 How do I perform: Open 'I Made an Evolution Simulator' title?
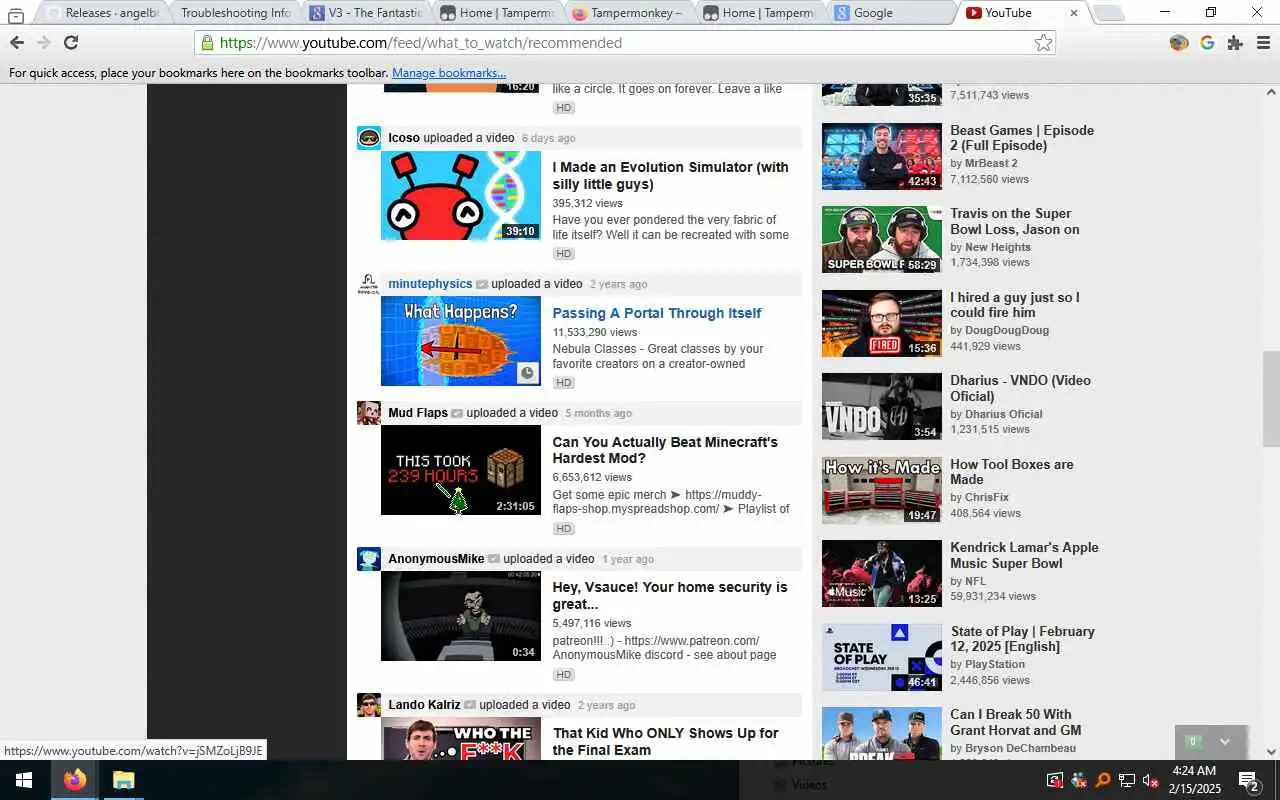coord(670,176)
